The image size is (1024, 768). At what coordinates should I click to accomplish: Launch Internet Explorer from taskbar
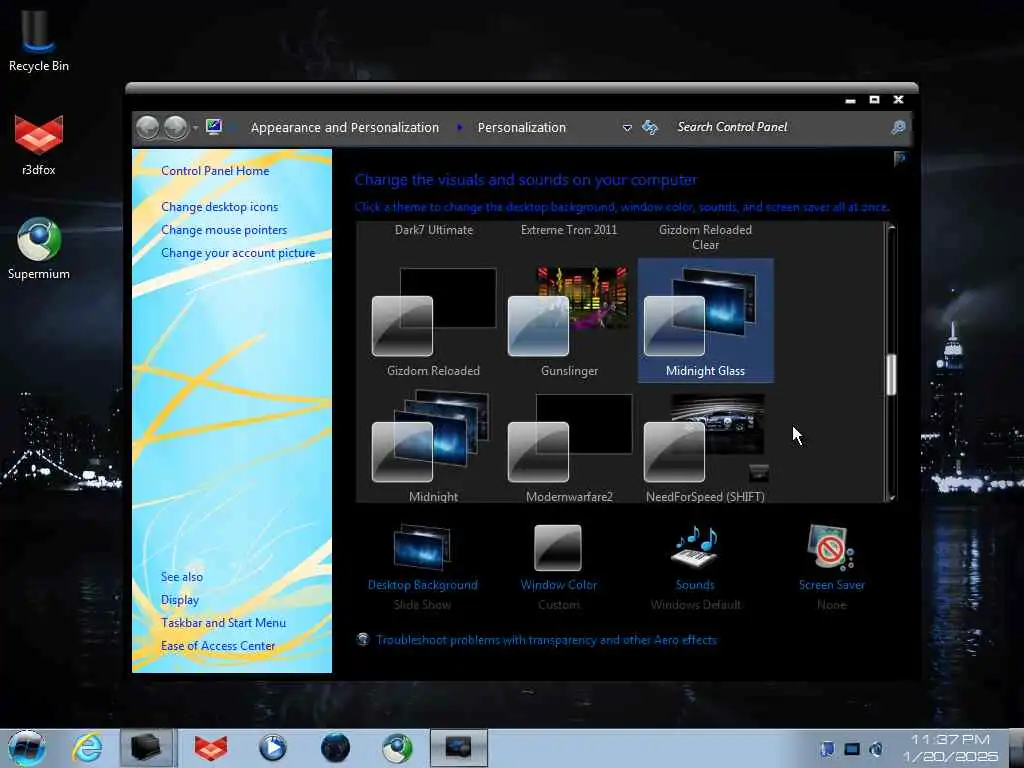[87, 748]
